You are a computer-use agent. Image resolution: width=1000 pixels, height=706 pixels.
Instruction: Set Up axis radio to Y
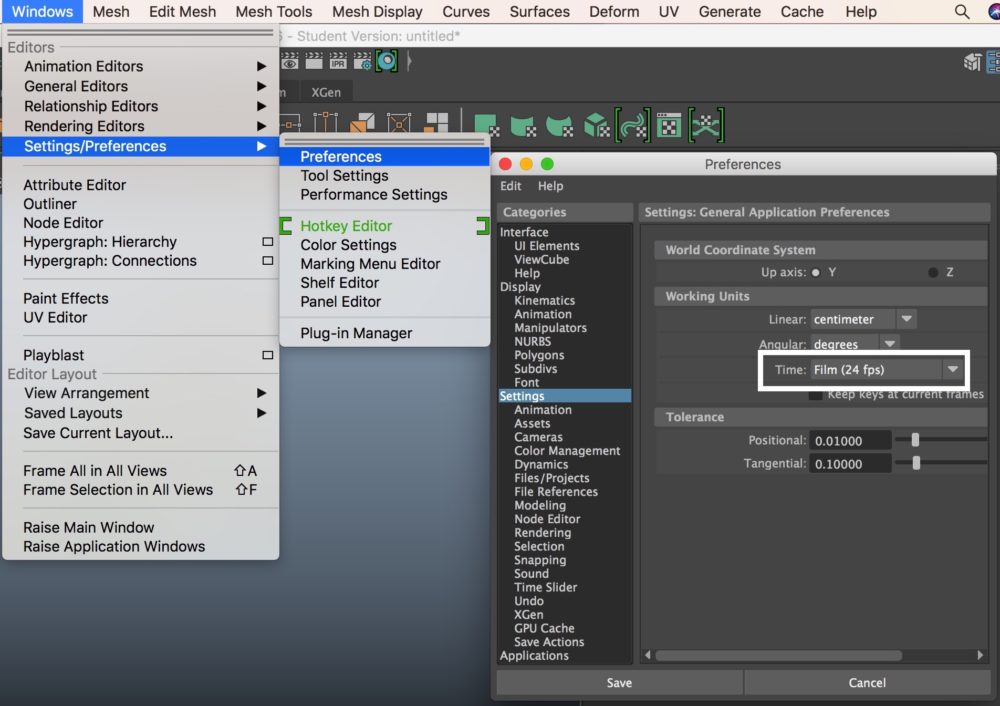(x=816, y=272)
